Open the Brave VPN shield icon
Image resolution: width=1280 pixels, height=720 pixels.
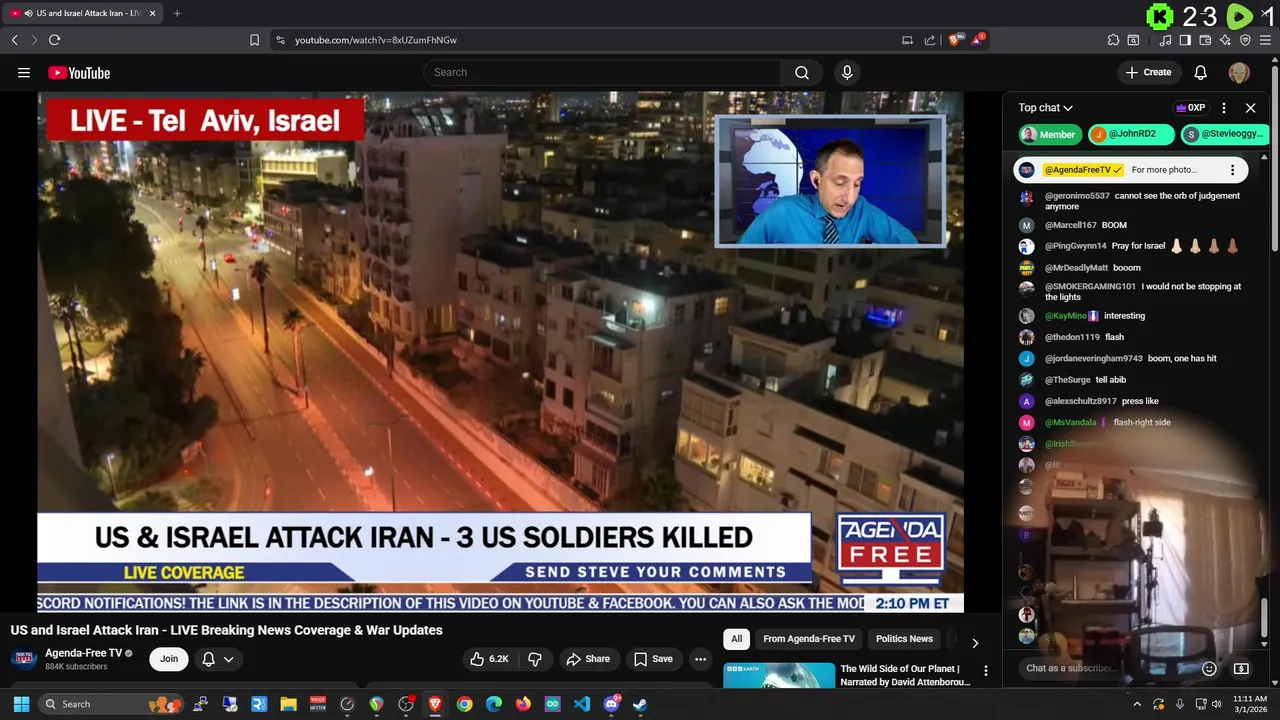1245,40
